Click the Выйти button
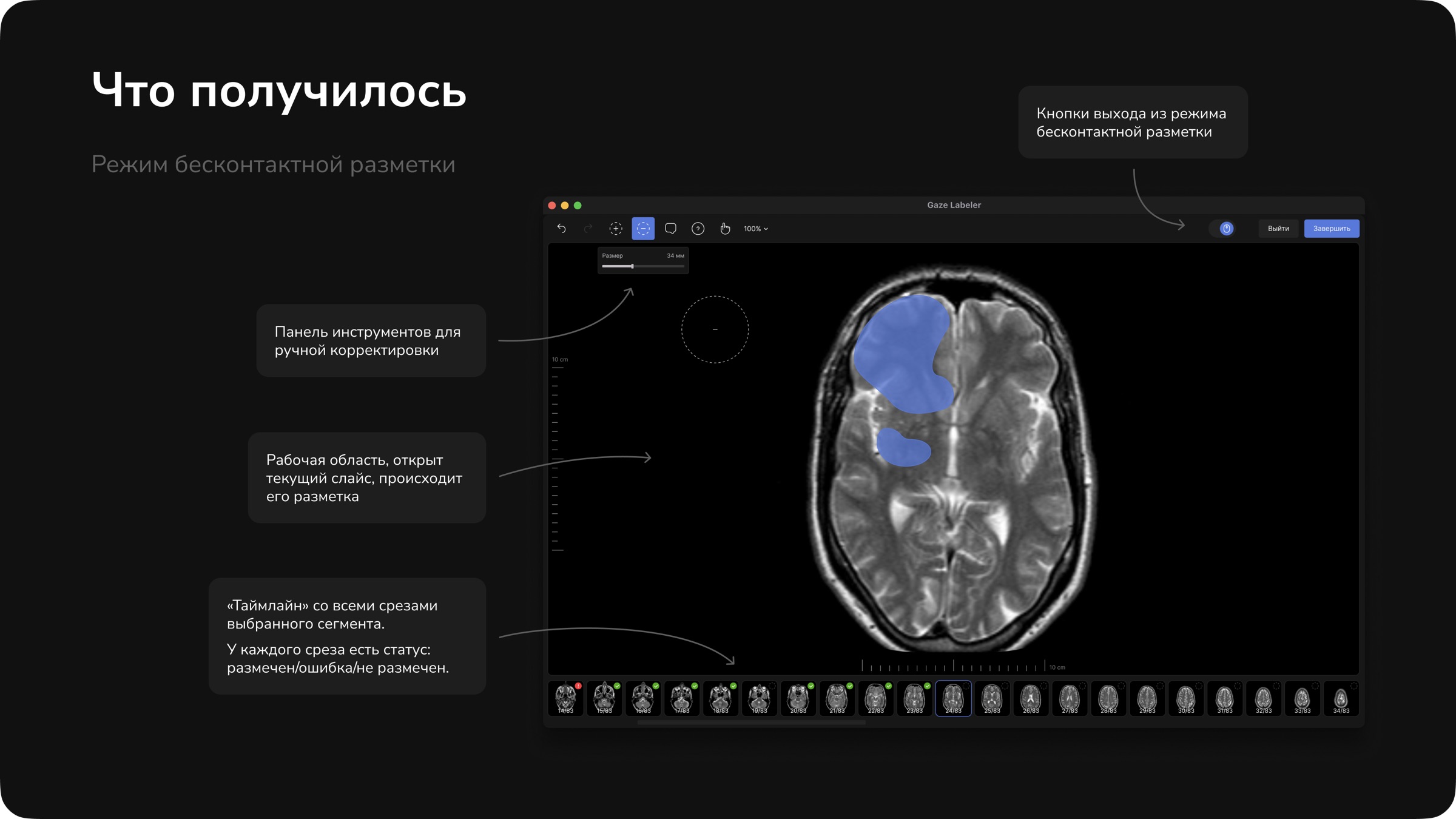 [x=1278, y=229]
